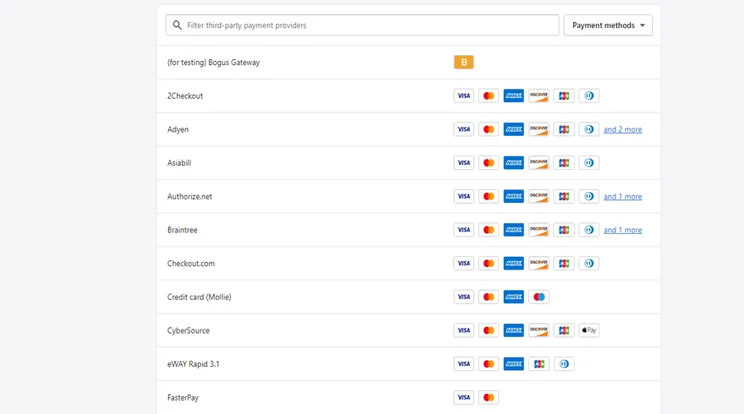Pick the Checkout.com provider name
Viewport: 744px width, 414px height.
[191, 263]
